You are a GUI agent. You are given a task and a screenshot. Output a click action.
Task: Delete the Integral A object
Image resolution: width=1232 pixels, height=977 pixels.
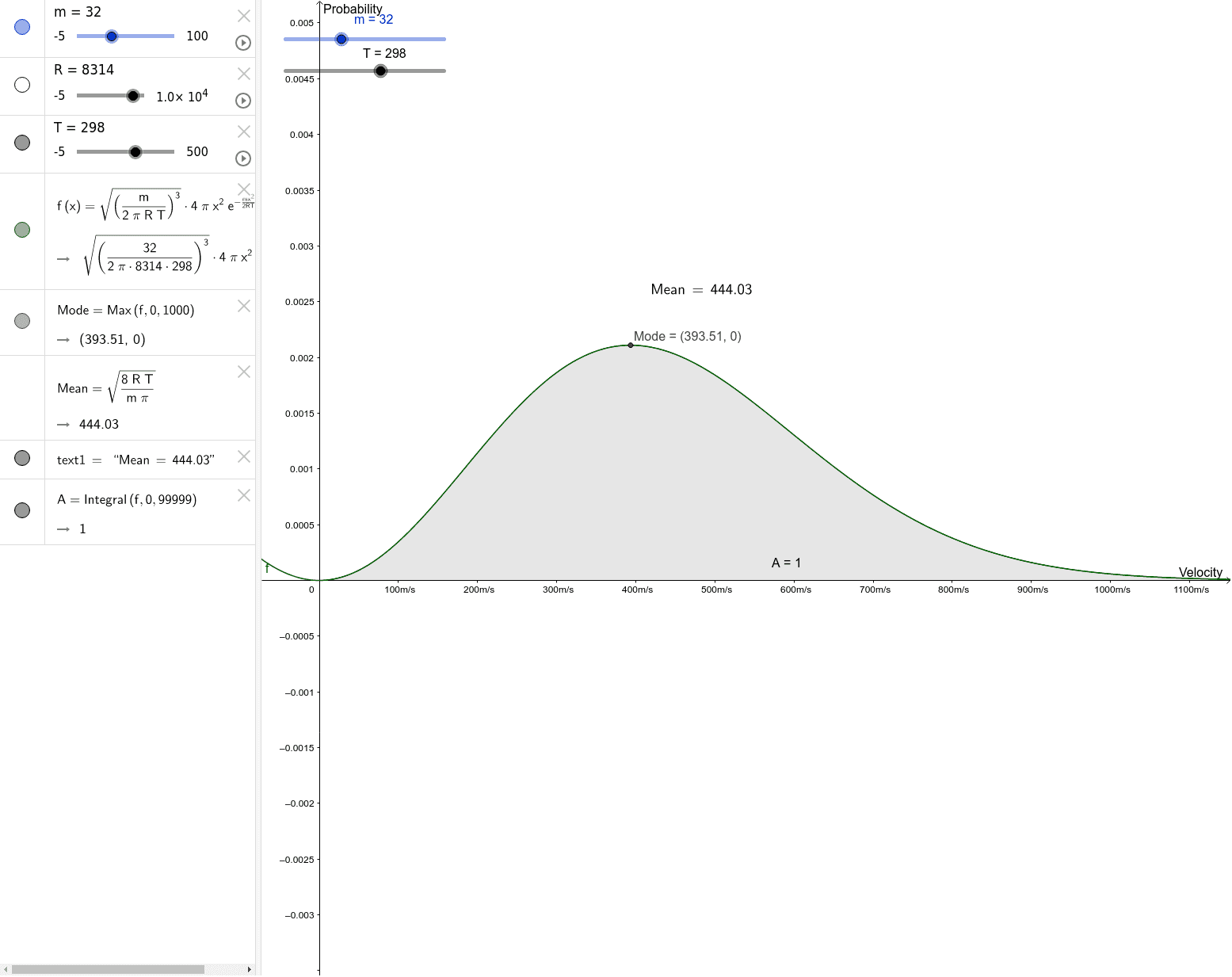tap(243, 495)
